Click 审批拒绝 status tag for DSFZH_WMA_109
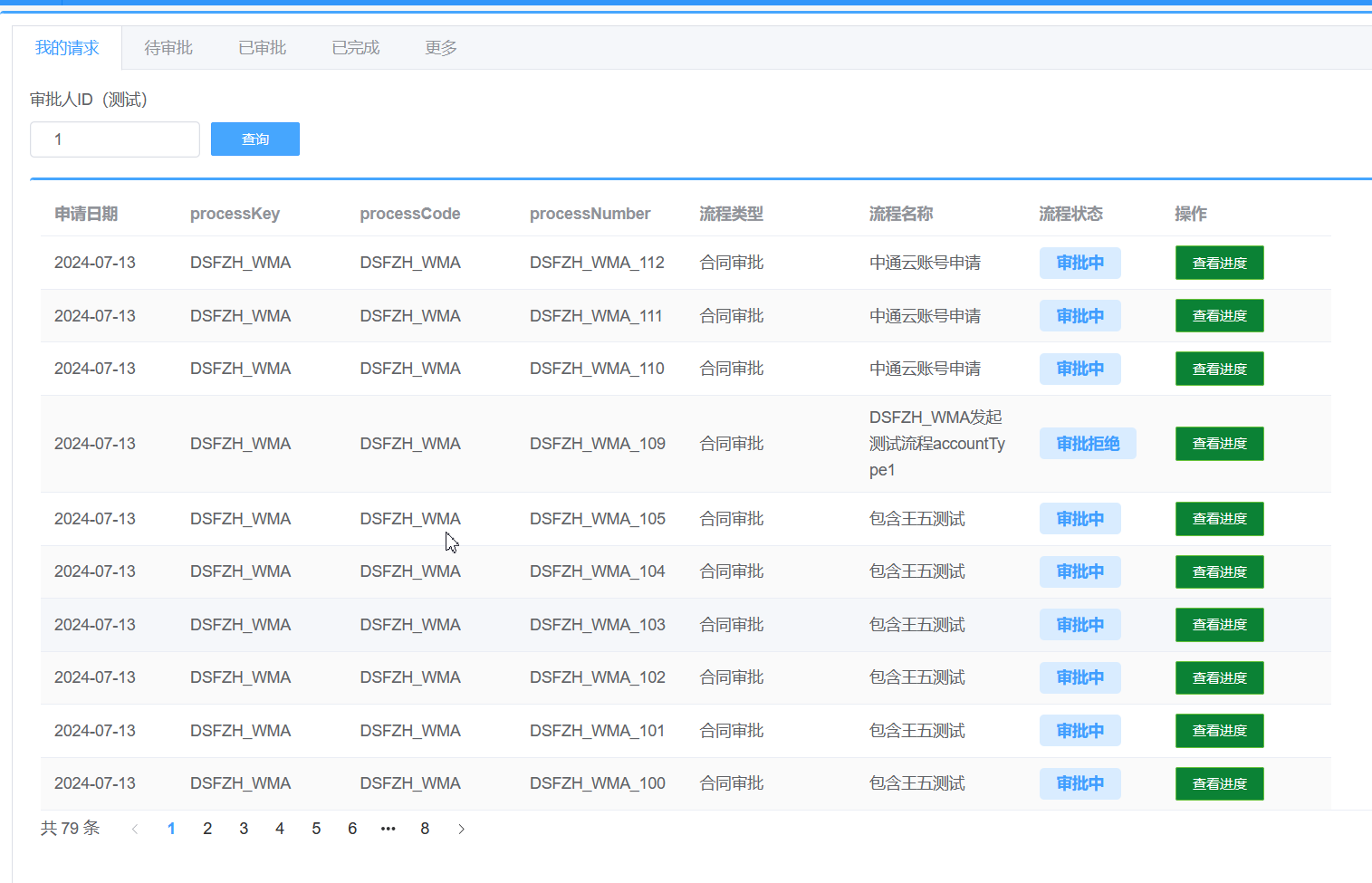The width and height of the screenshot is (1372, 883). click(x=1088, y=444)
